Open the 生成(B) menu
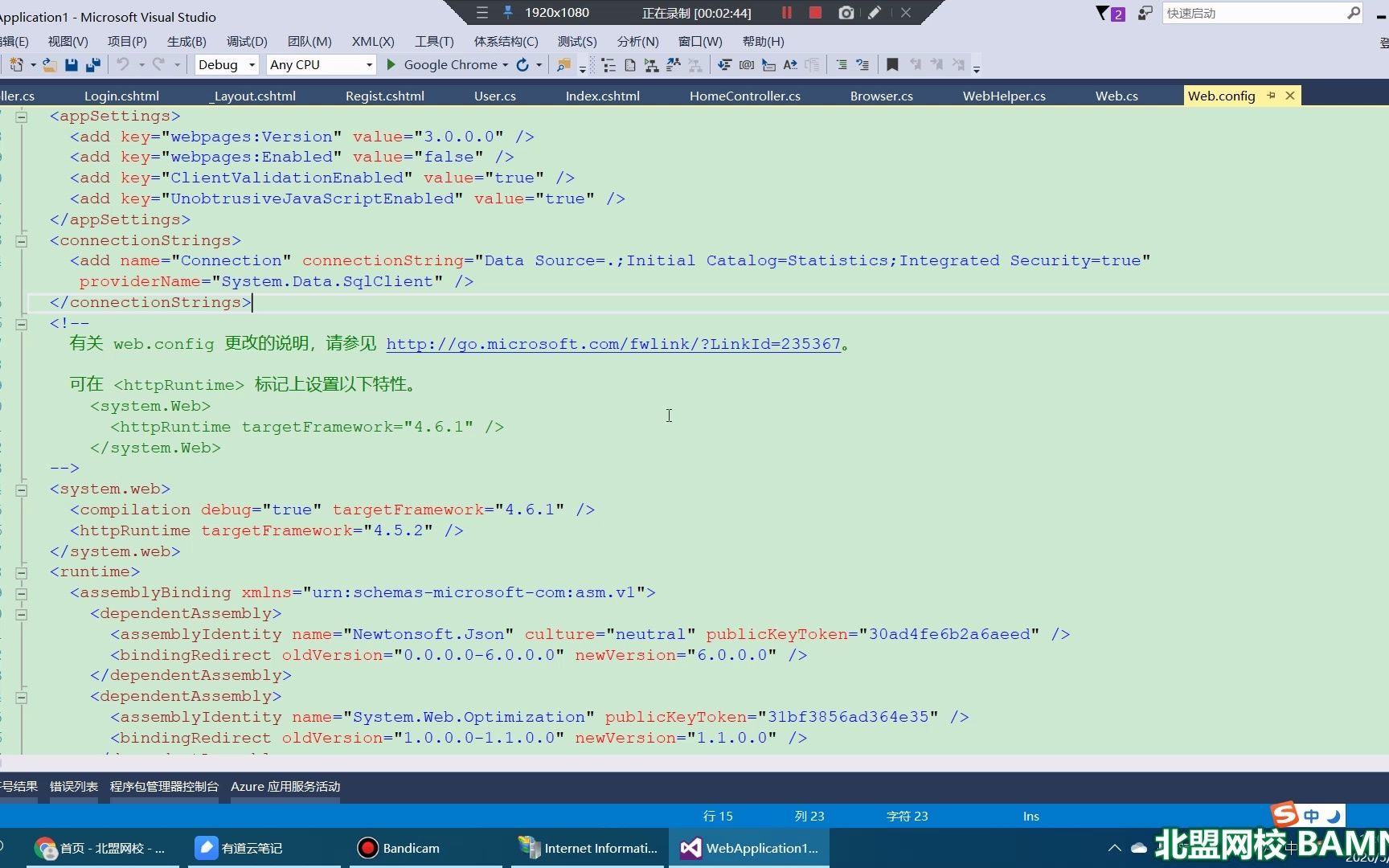1389x868 pixels. click(186, 41)
